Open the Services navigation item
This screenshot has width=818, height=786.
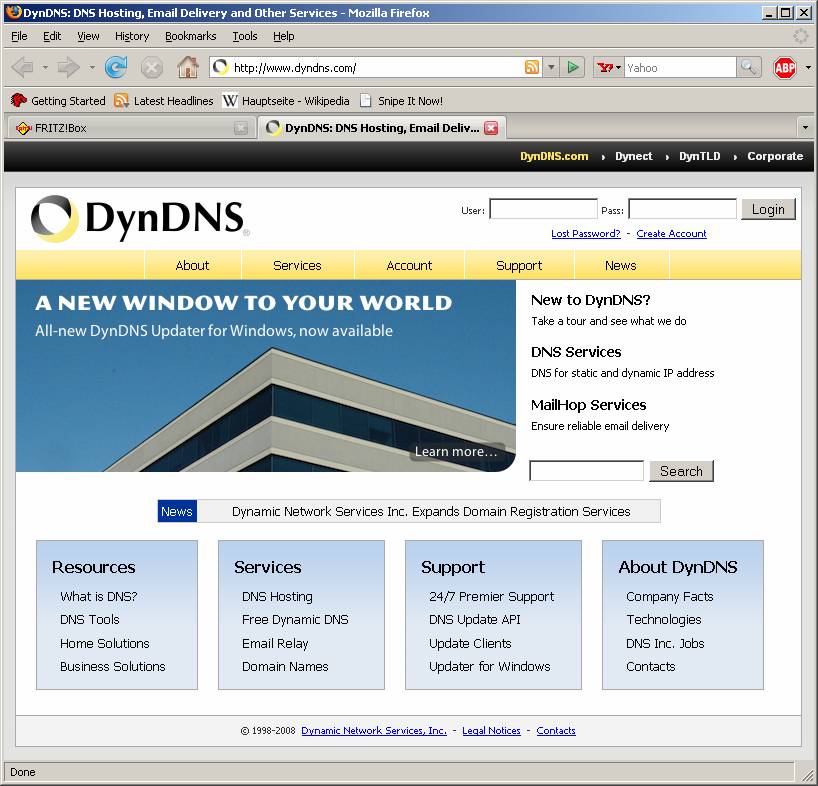coord(297,265)
